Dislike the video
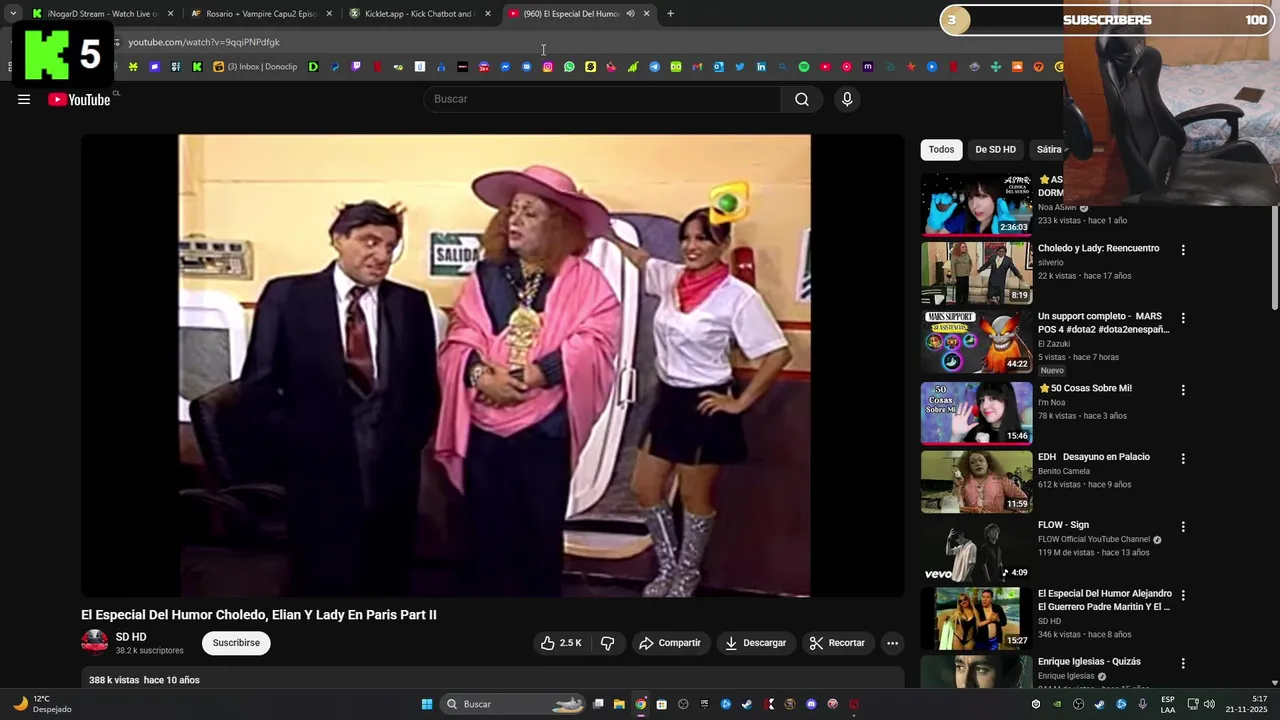Screen dimensions: 1280x720 607,643
